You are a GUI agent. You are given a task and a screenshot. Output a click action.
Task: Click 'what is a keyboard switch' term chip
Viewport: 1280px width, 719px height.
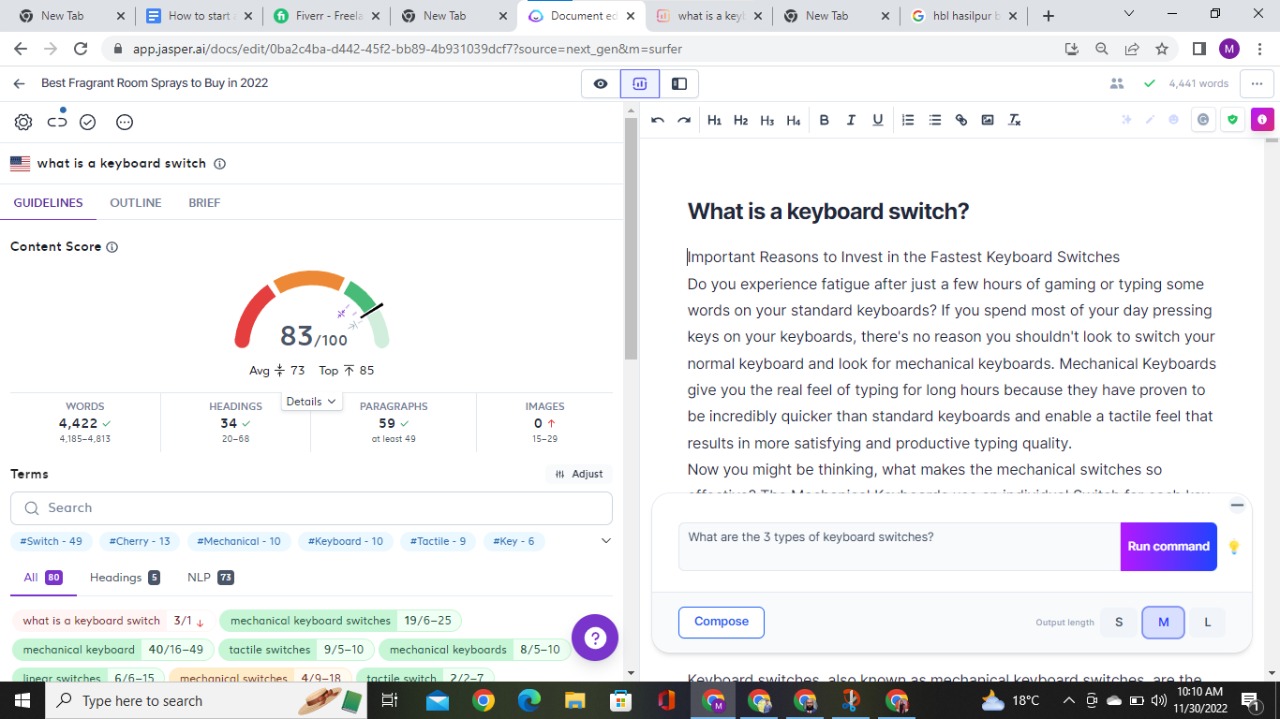[112, 621]
